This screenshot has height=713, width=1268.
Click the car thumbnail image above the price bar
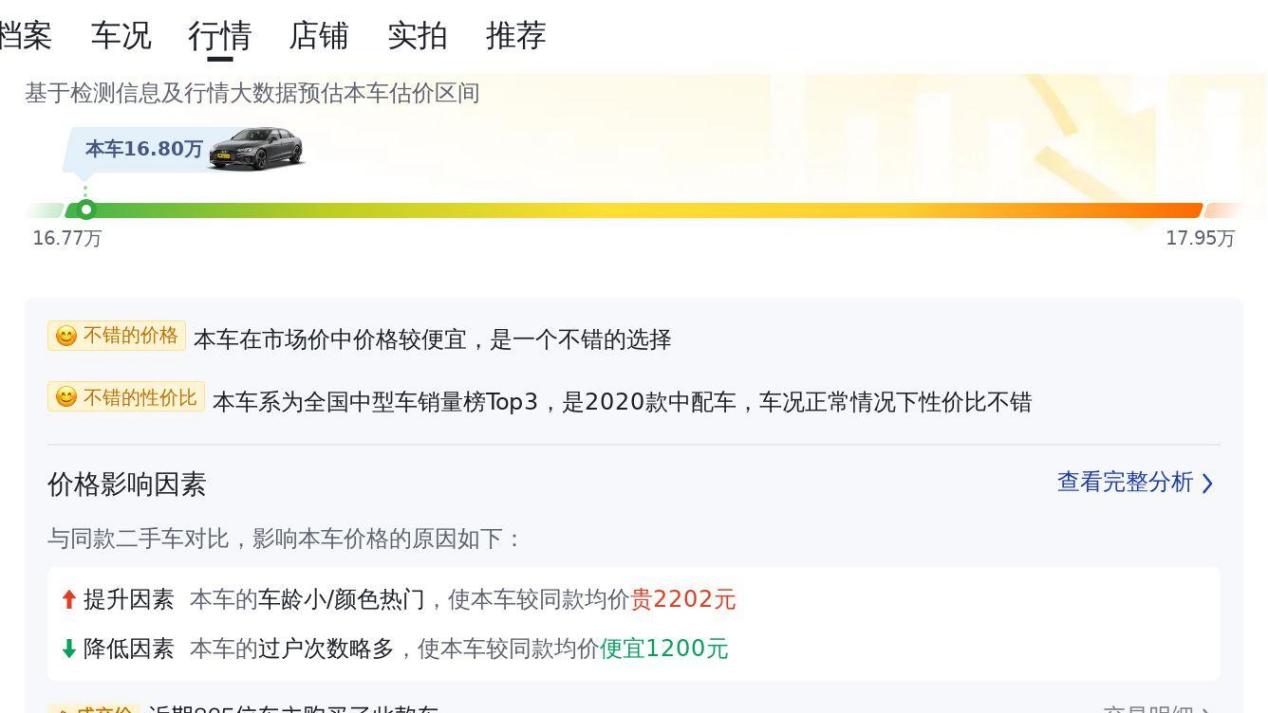pos(256,148)
